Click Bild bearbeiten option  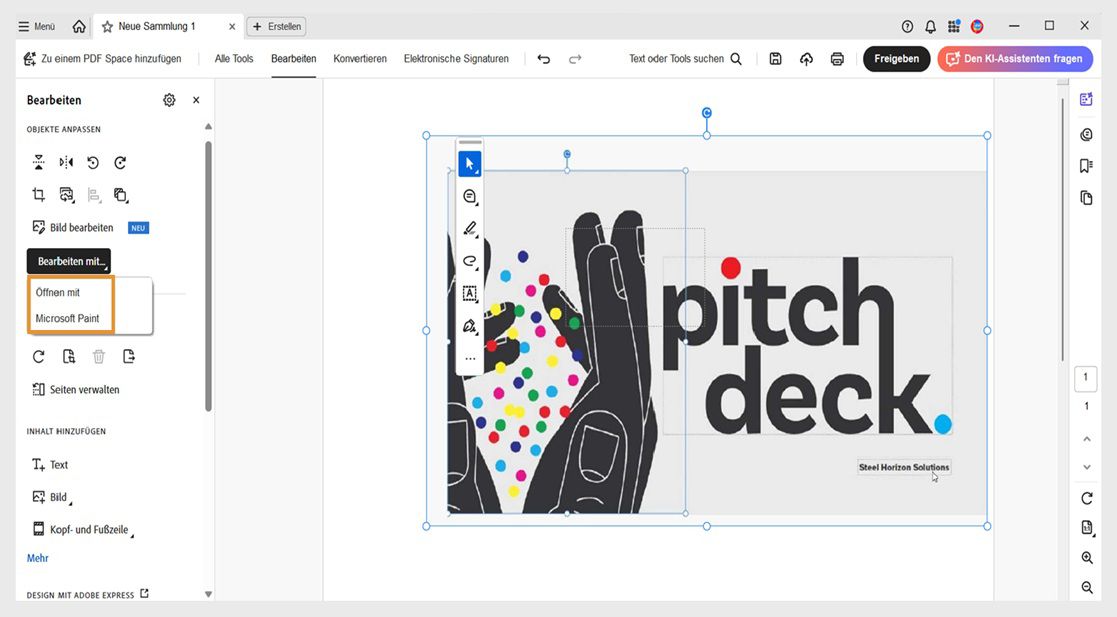tap(73, 228)
